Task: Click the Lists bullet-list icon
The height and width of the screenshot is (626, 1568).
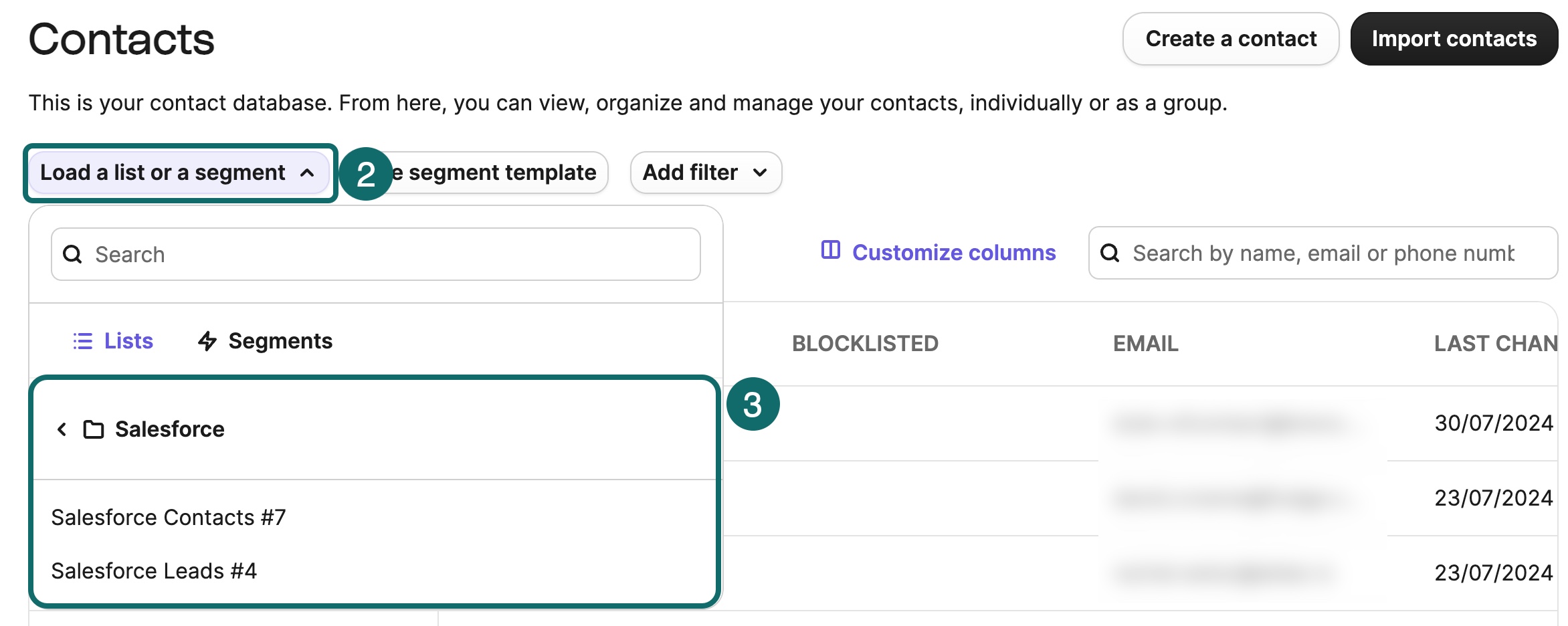Action: pos(83,341)
